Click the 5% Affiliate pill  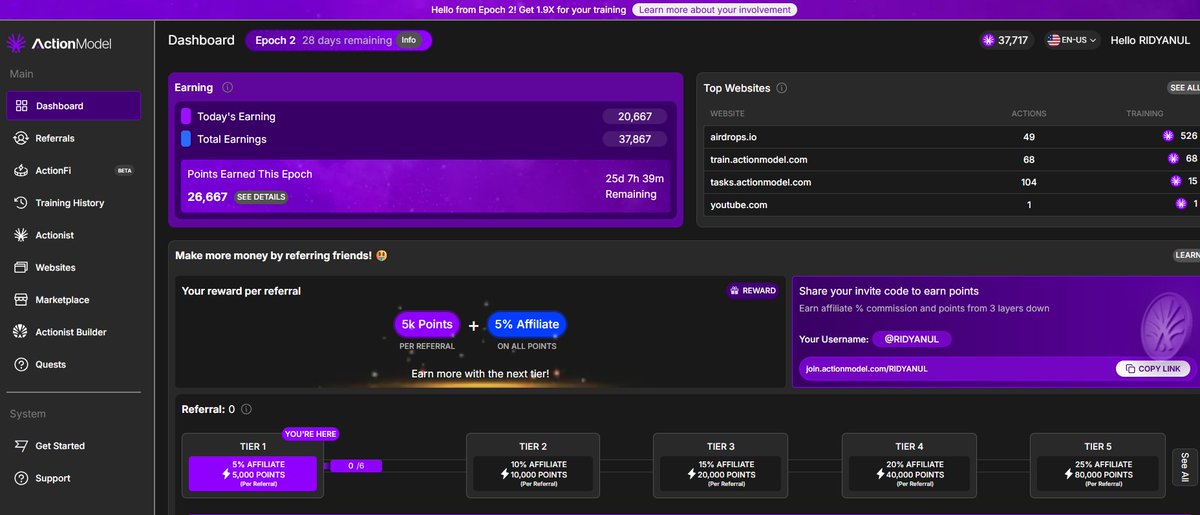tap(527, 324)
